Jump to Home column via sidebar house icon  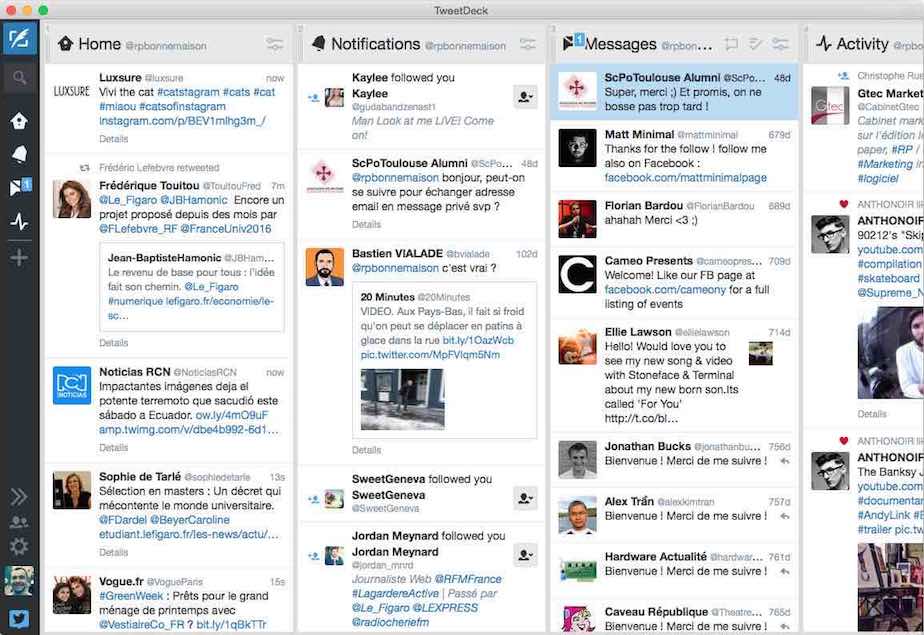pos(19,121)
